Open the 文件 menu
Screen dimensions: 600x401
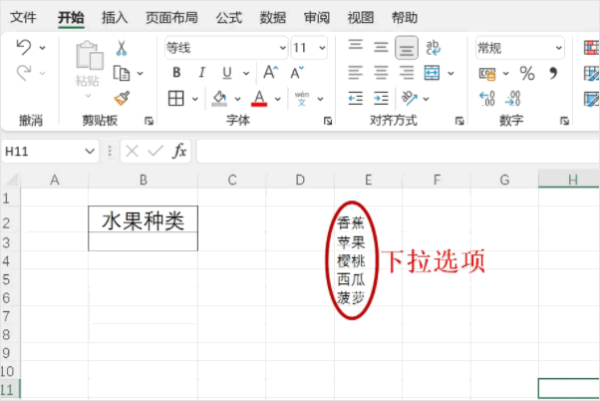pyautogui.click(x=23, y=17)
